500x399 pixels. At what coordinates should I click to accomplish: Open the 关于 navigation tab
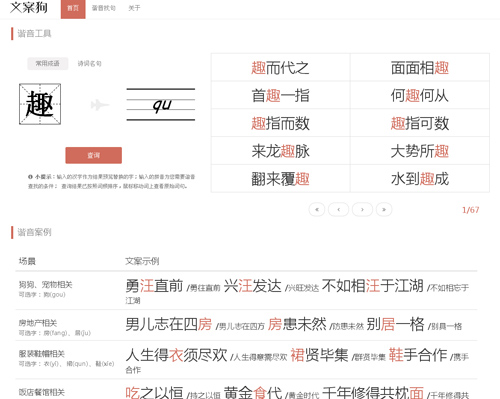(134, 8)
